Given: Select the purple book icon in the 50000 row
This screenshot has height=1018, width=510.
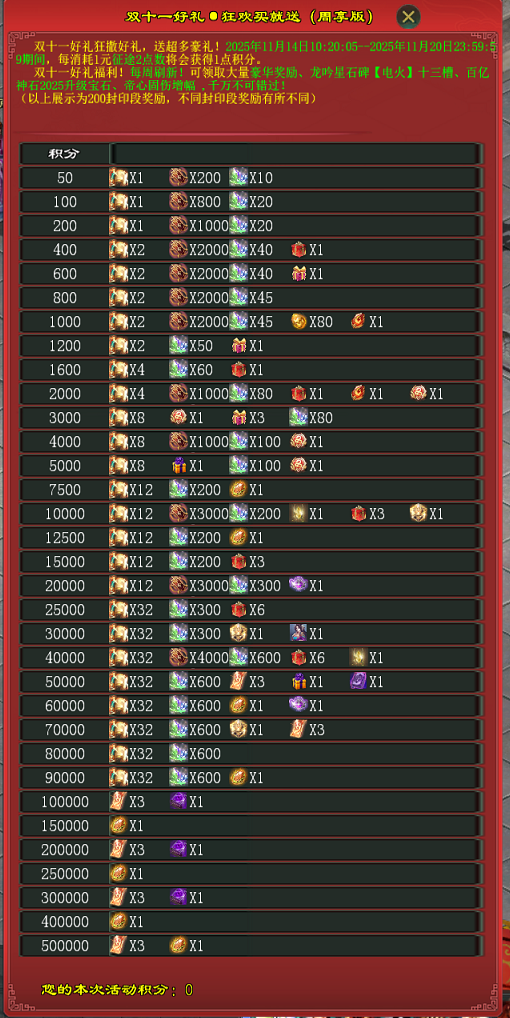Looking at the screenshot, I should (x=358, y=682).
